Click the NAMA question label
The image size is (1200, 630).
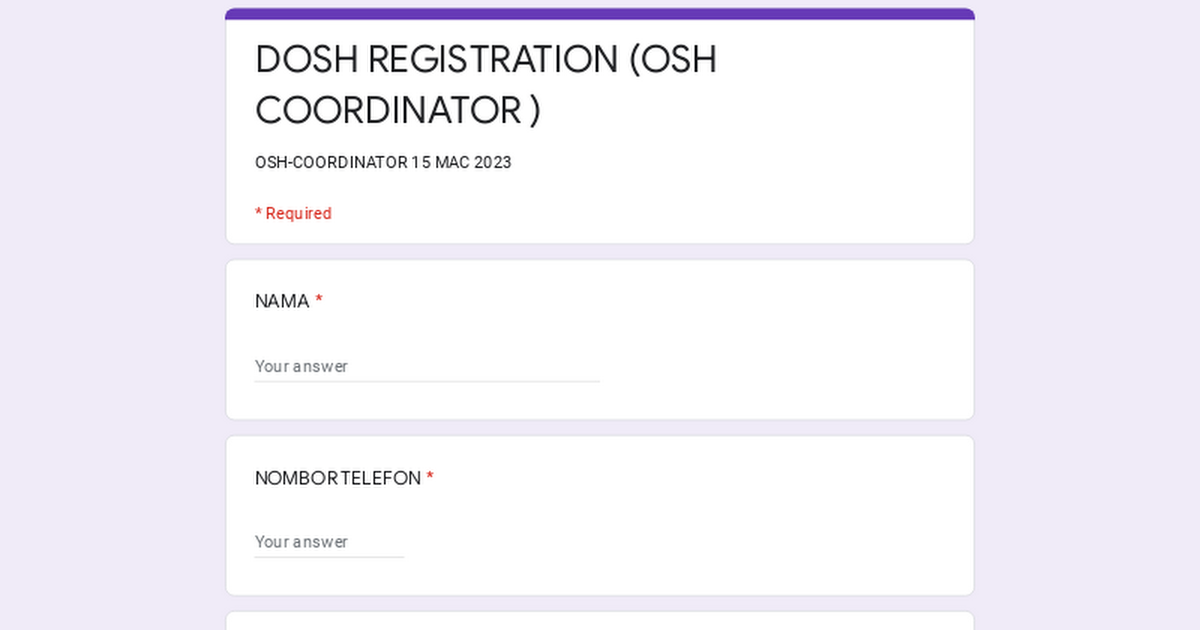(x=282, y=301)
